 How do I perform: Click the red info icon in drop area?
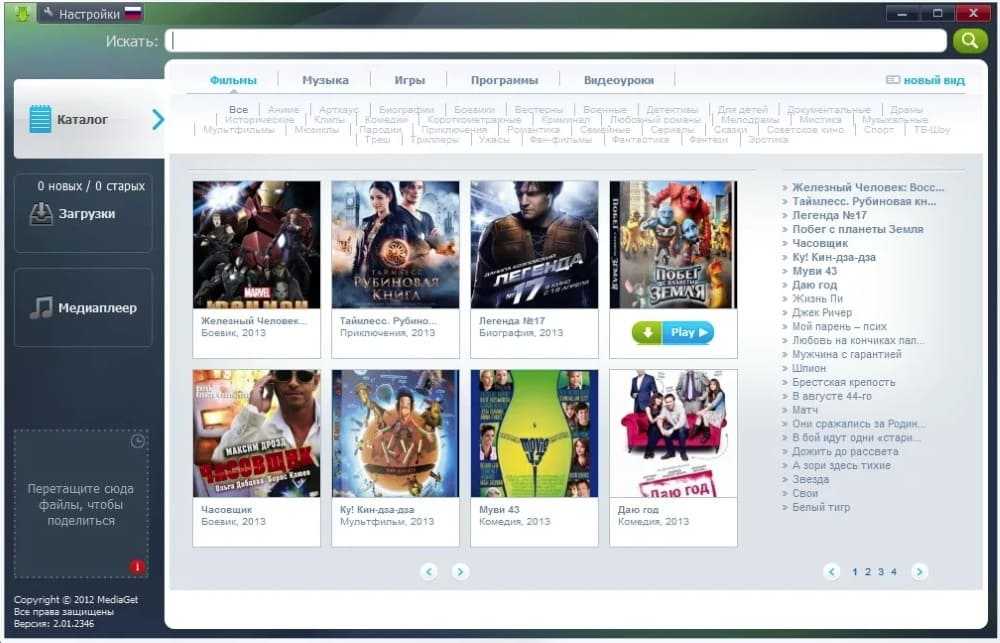[137, 567]
